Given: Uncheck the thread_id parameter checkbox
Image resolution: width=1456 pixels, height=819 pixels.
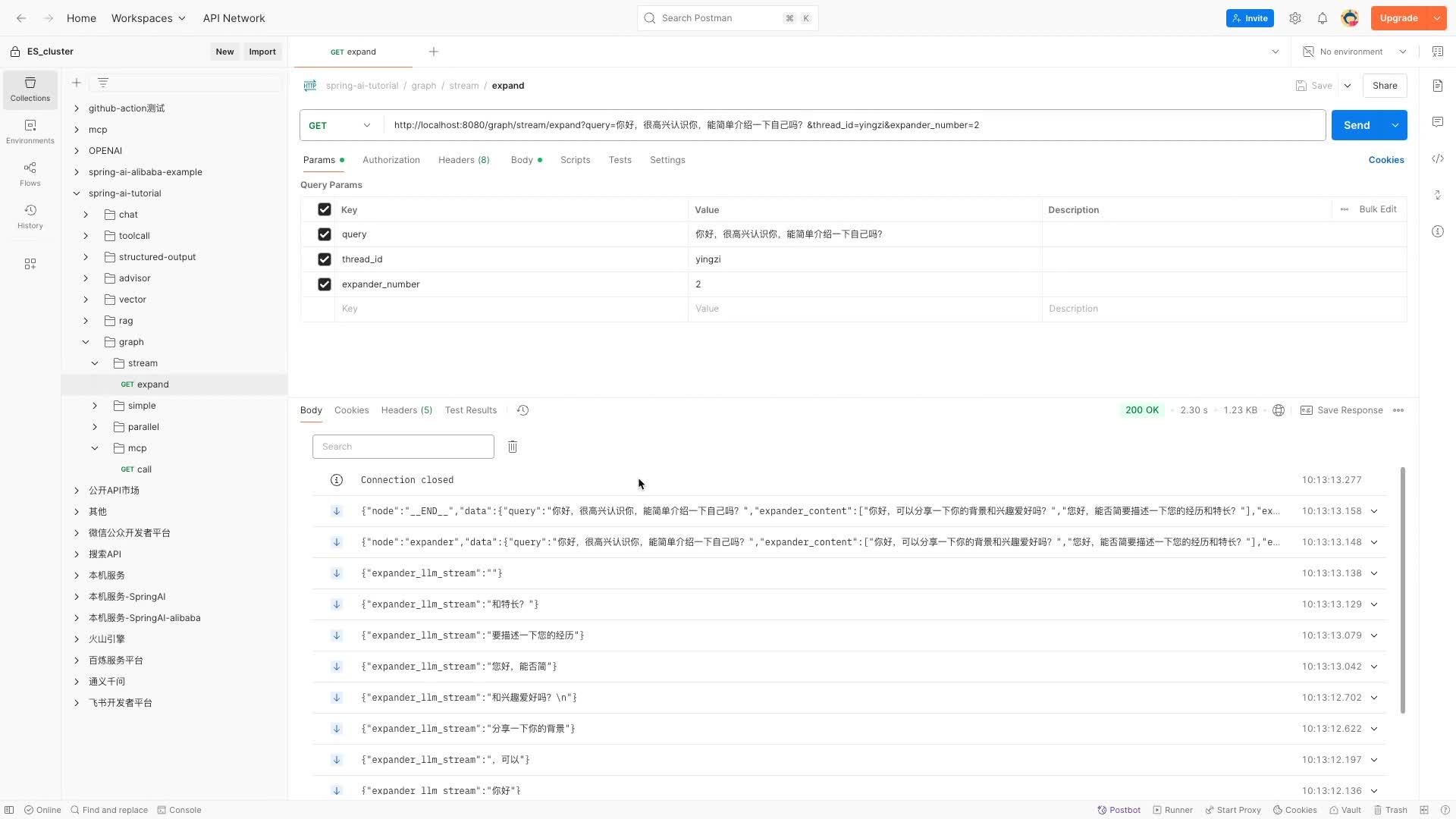Looking at the screenshot, I should point(325,259).
